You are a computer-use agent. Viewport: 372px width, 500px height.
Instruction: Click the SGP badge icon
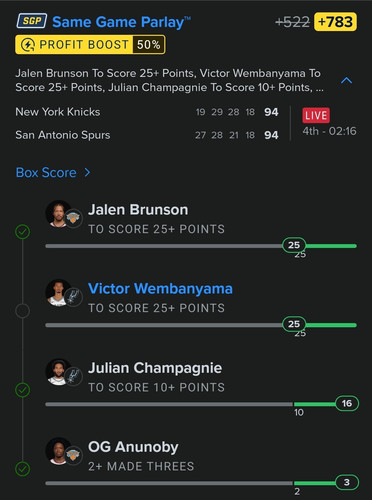32,21
